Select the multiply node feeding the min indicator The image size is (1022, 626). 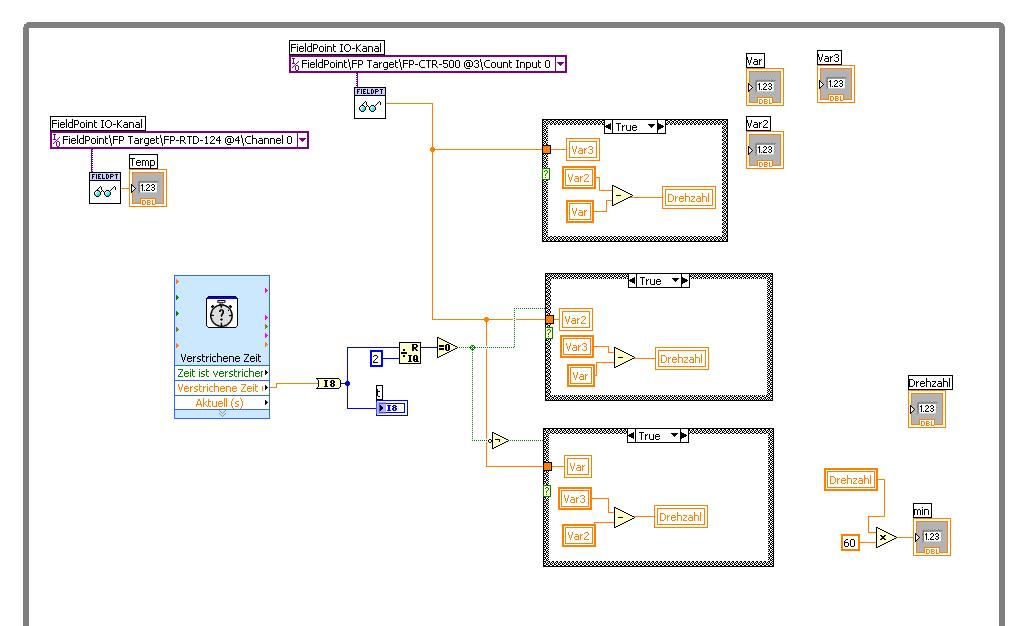coord(885,537)
